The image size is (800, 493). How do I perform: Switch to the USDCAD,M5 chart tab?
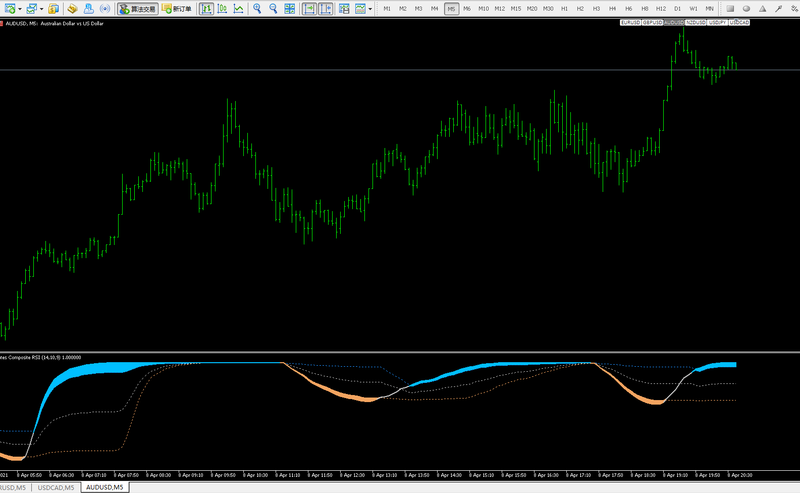(x=57, y=487)
